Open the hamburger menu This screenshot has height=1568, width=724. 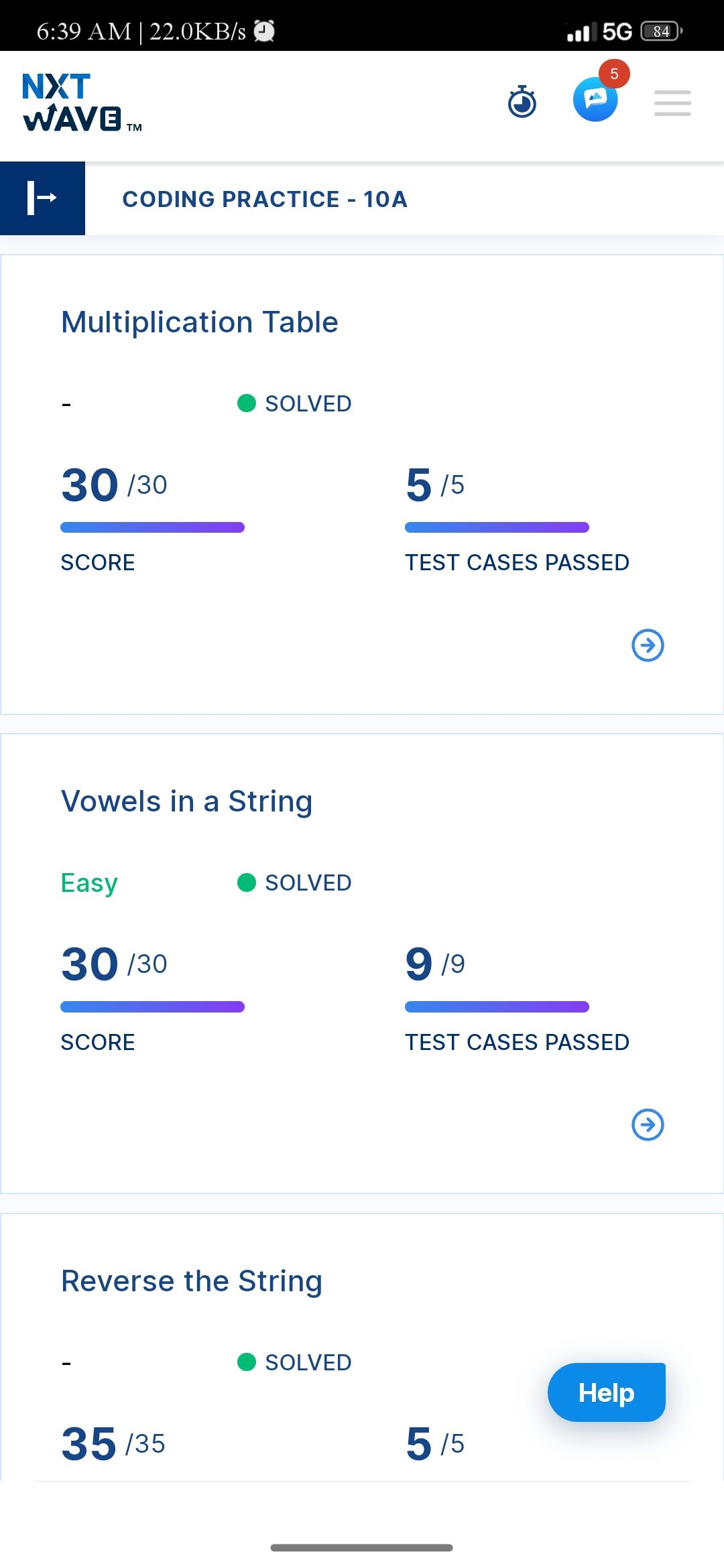pos(672,103)
